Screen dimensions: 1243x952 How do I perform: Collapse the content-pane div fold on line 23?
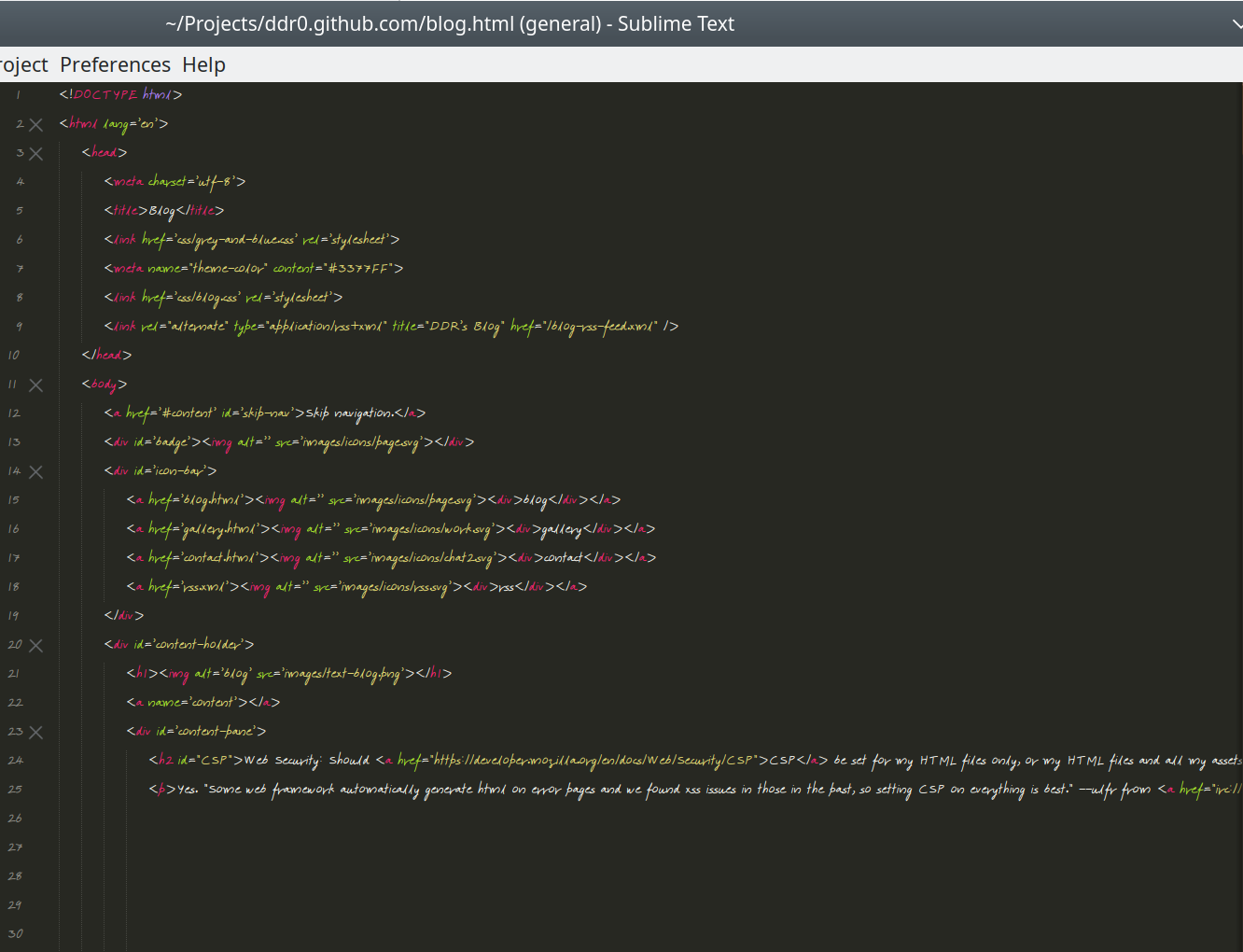pos(36,732)
